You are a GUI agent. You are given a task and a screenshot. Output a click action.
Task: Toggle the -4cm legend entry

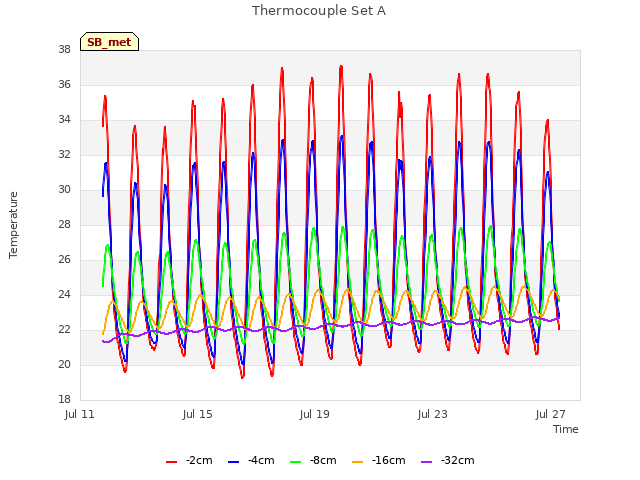pos(251,460)
